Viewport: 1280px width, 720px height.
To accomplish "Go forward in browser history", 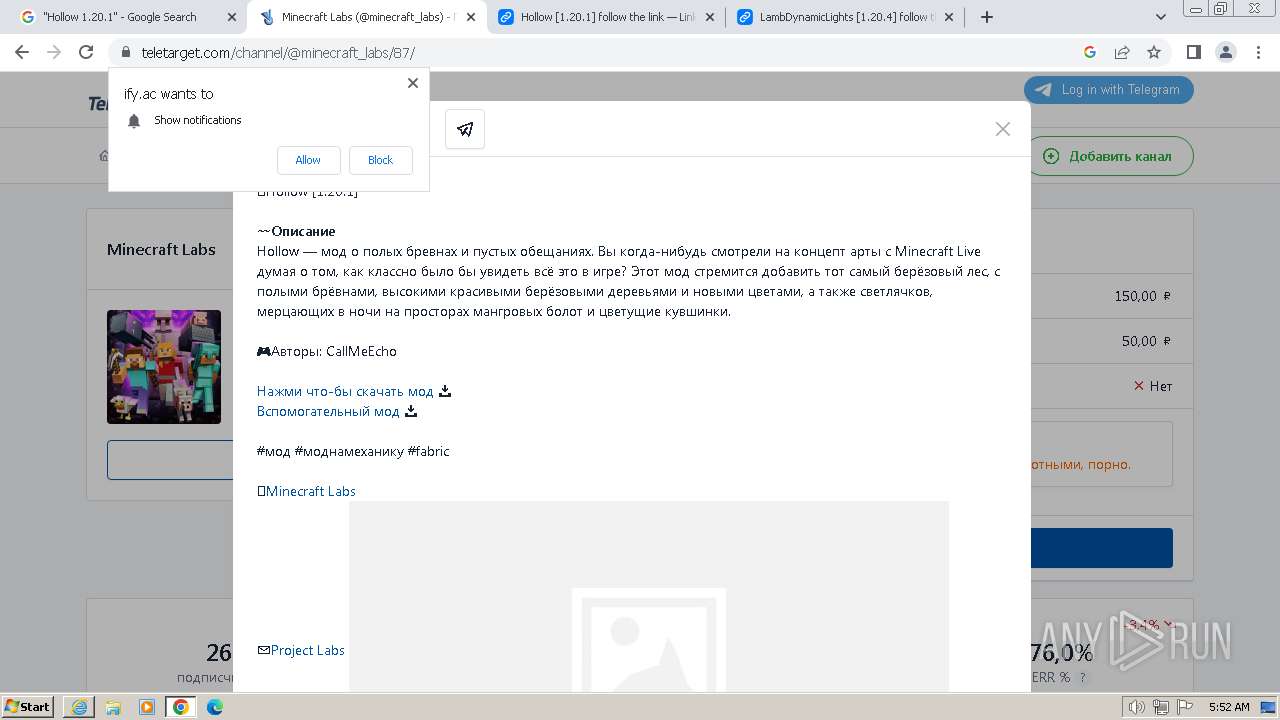I will click(x=54, y=53).
